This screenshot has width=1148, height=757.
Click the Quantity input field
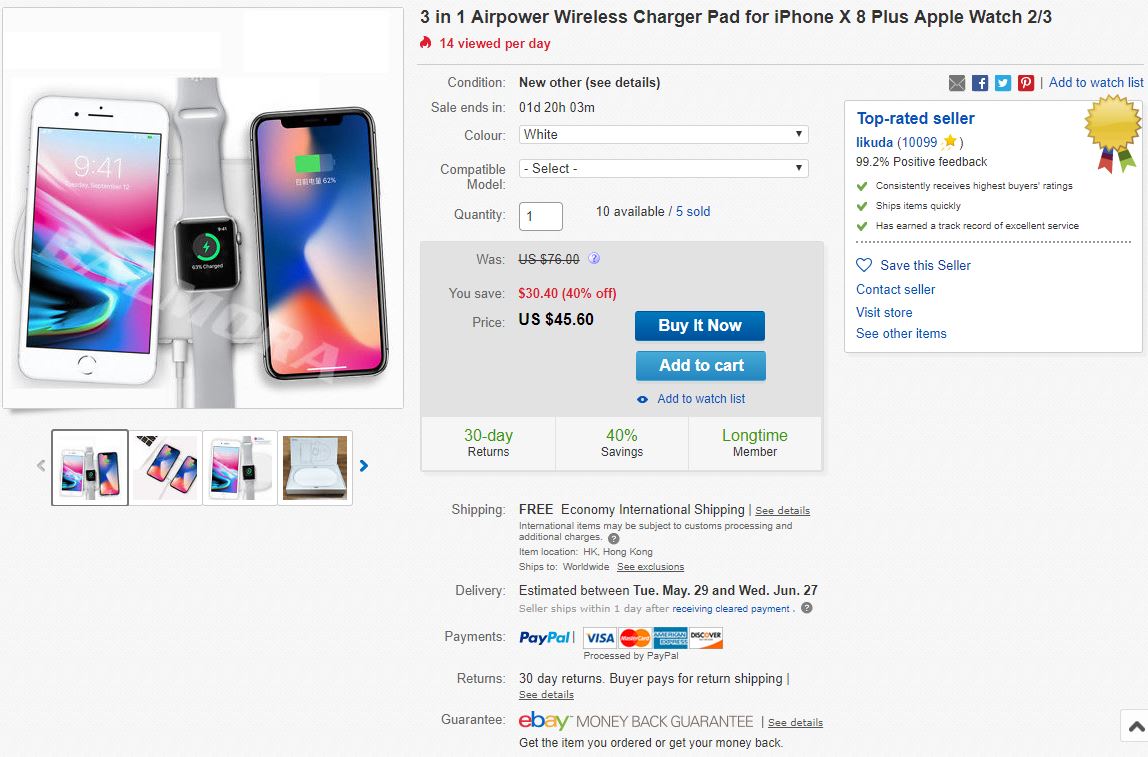pyautogui.click(x=541, y=216)
